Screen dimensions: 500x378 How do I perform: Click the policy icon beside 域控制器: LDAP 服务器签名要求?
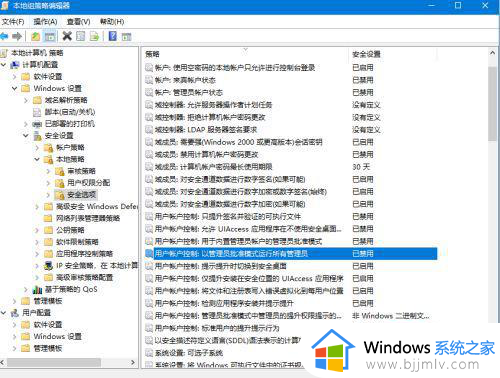pos(149,130)
